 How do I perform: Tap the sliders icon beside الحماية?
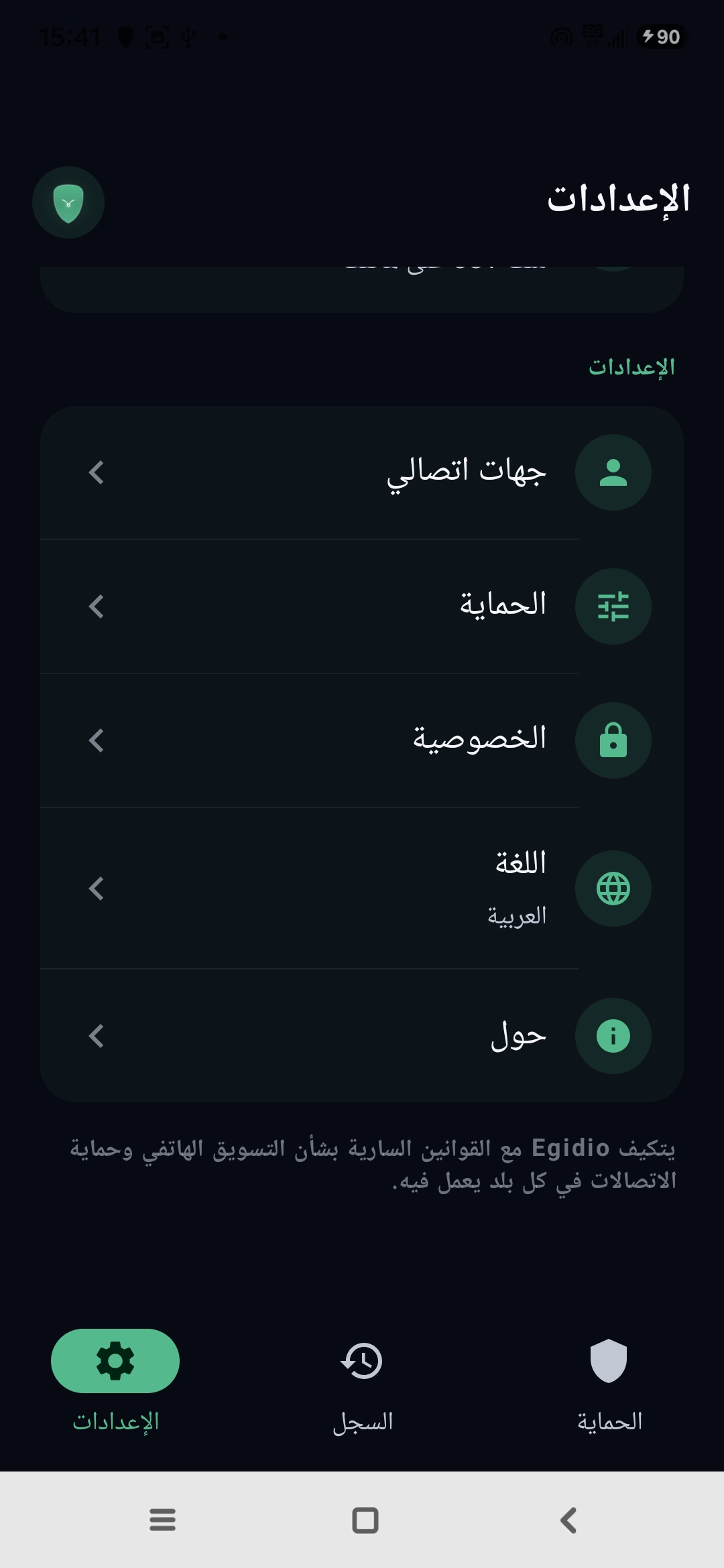pyautogui.click(x=613, y=606)
